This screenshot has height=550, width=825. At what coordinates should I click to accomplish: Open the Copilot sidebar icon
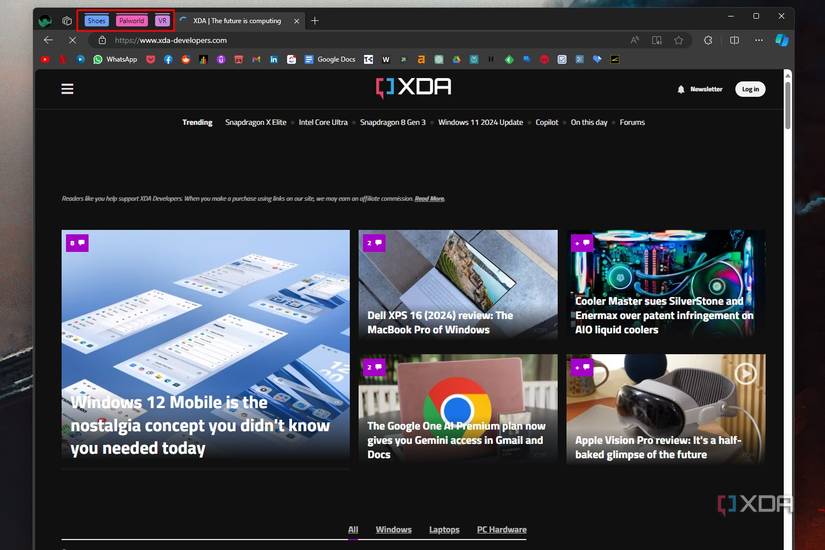782,40
